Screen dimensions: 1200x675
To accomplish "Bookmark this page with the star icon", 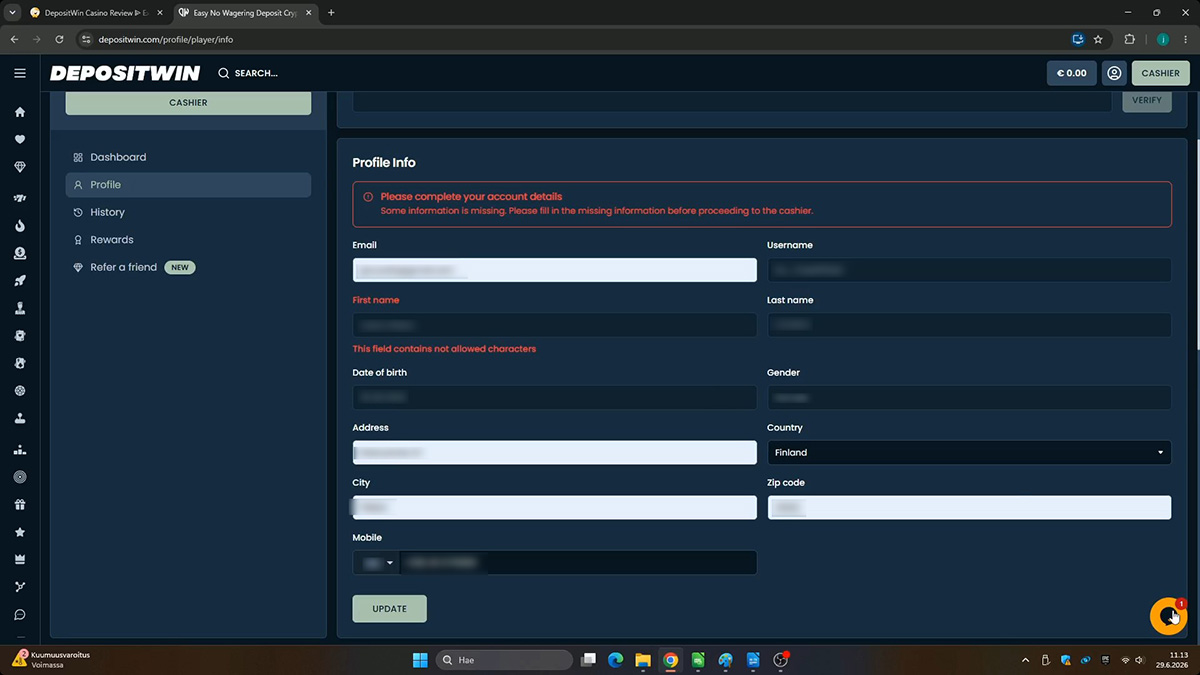I will (1098, 40).
